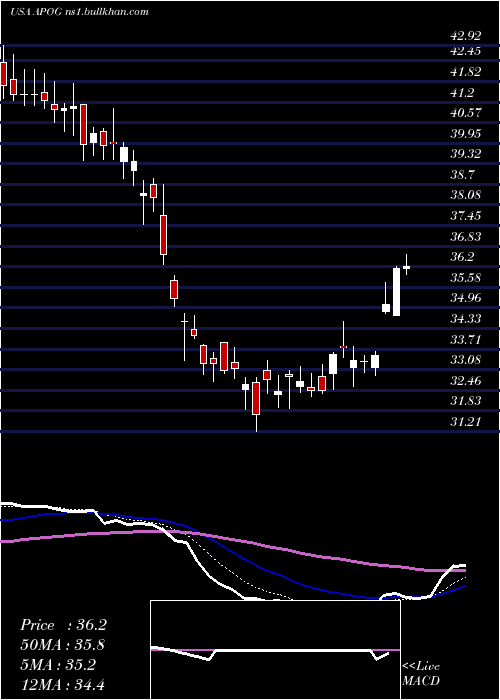
Task: Click the 40.57 price axis label
Action: pos(466,113)
